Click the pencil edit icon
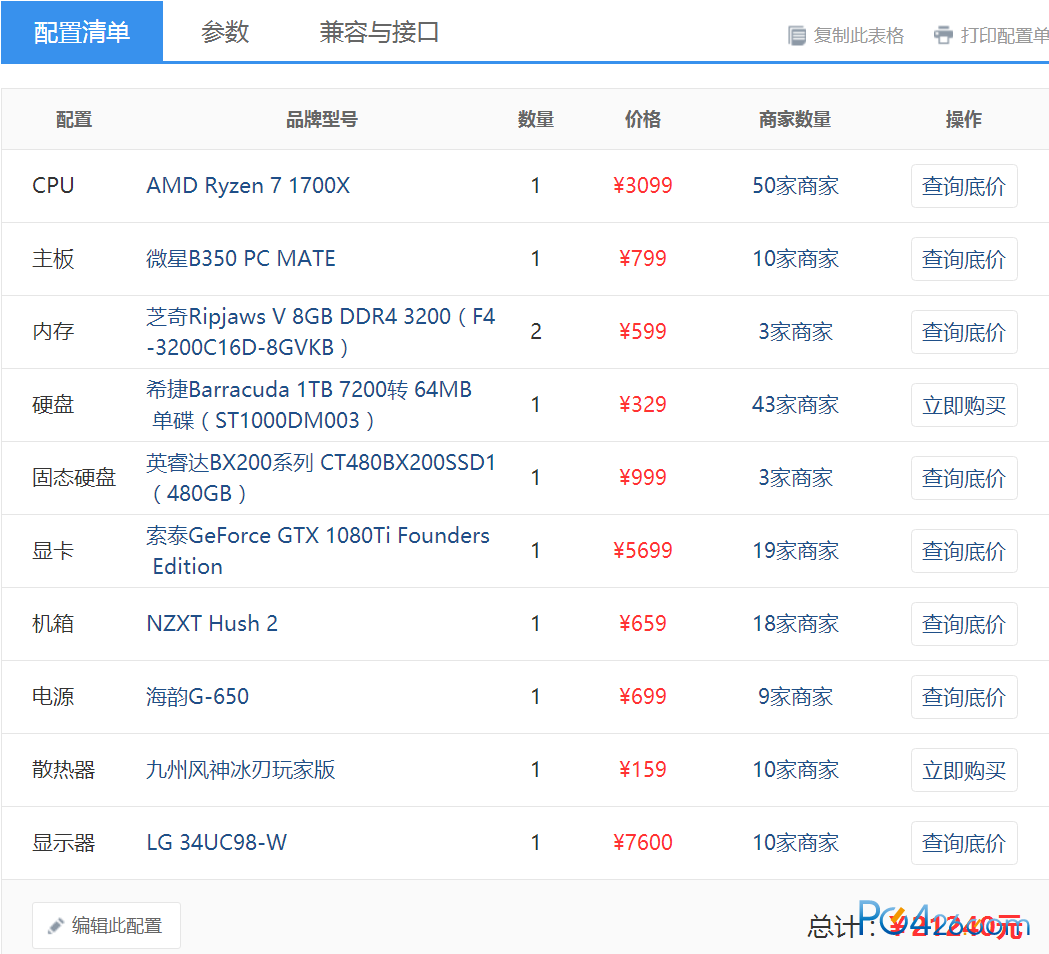 coord(56,926)
